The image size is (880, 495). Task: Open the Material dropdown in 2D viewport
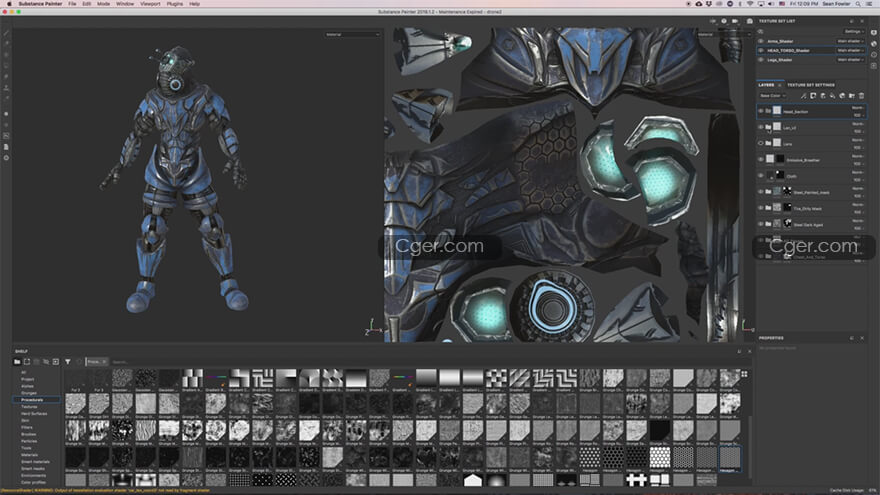pyautogui.click(x=724, y=35)
